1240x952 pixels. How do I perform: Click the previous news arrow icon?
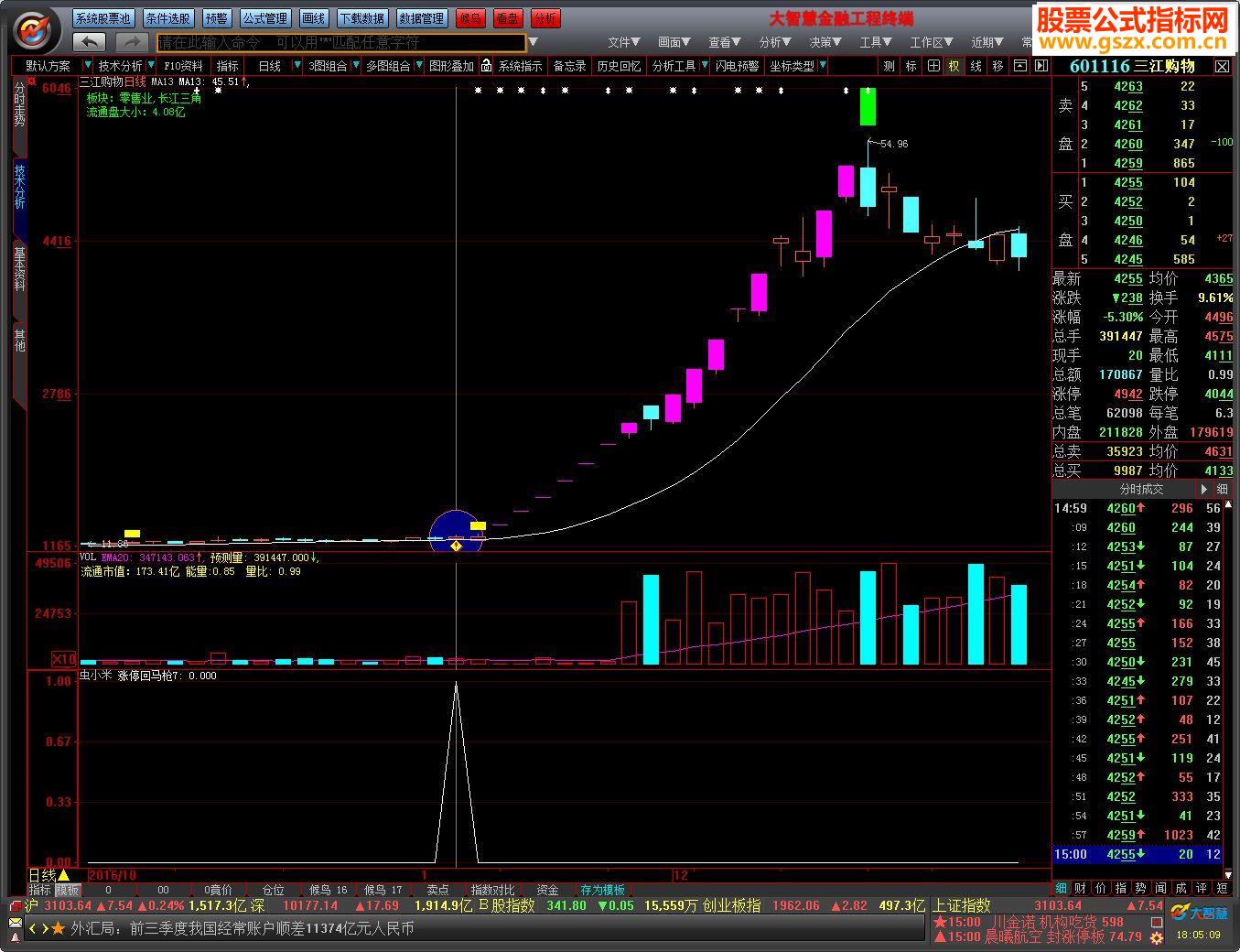point(32,928)
